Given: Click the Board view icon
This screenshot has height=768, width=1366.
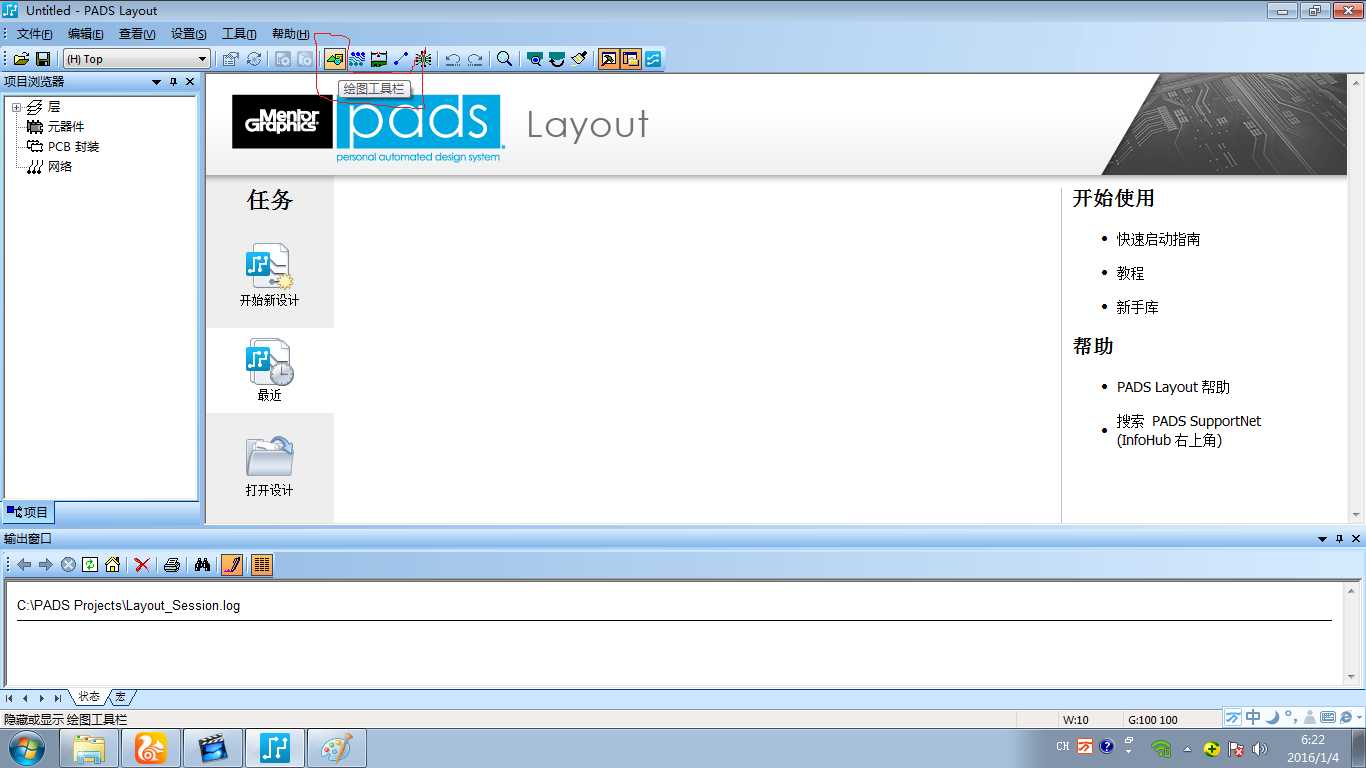Looking at the screenshot, I should (x=535, y=59).
